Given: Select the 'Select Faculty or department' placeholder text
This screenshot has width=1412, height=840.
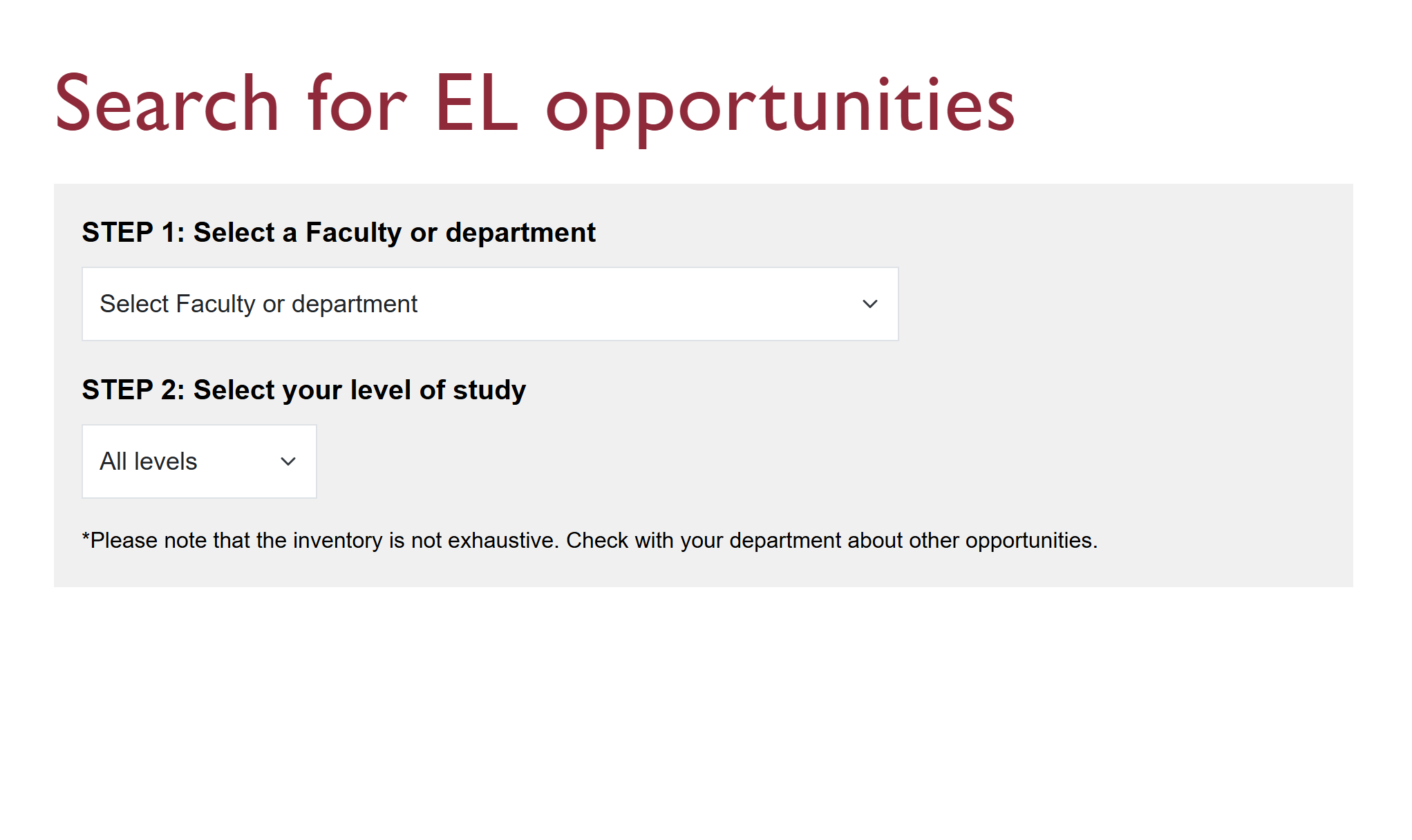Looking at the screenshot, I should (x=258, y=304).
